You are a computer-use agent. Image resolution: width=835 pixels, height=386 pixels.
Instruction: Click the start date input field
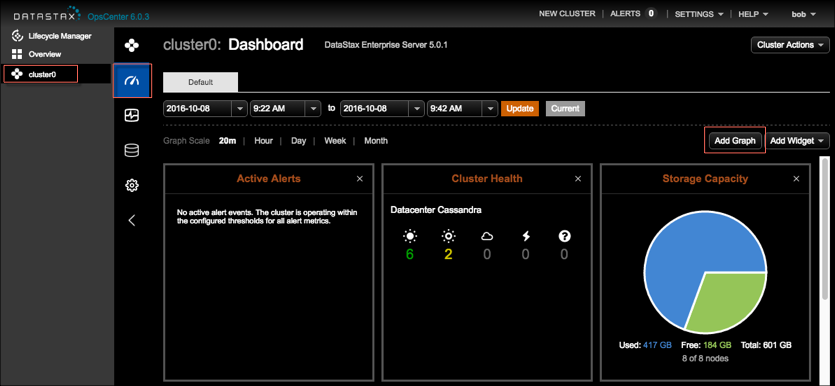[x=198, y=108]
